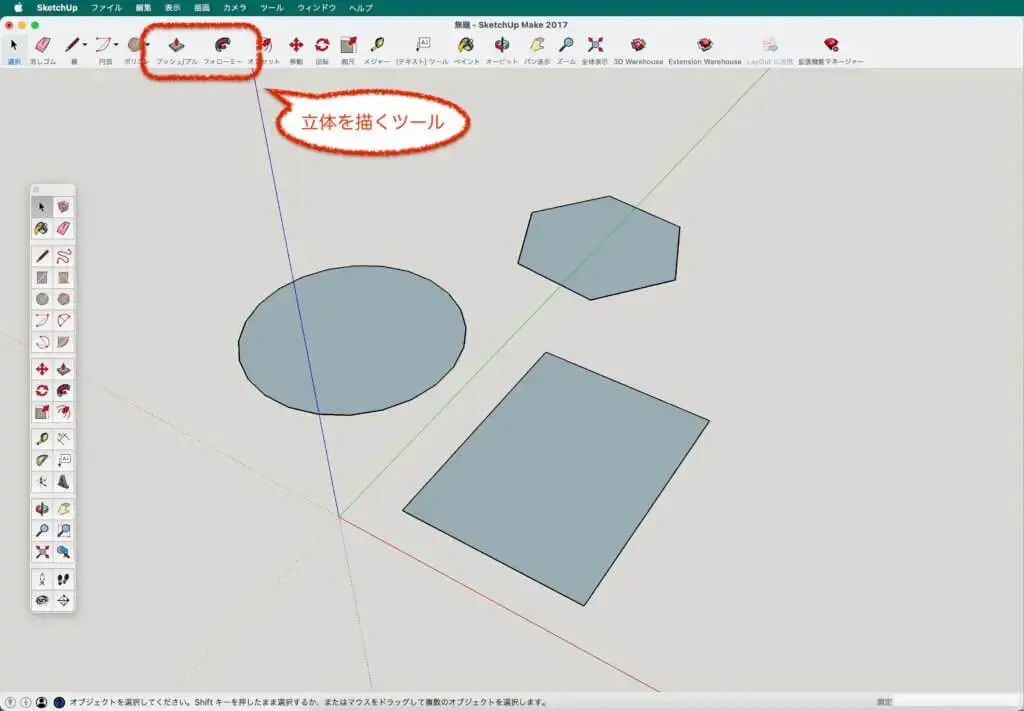
Task: Activate the Section Plane tool in the palette
Action: pos(63,601)
